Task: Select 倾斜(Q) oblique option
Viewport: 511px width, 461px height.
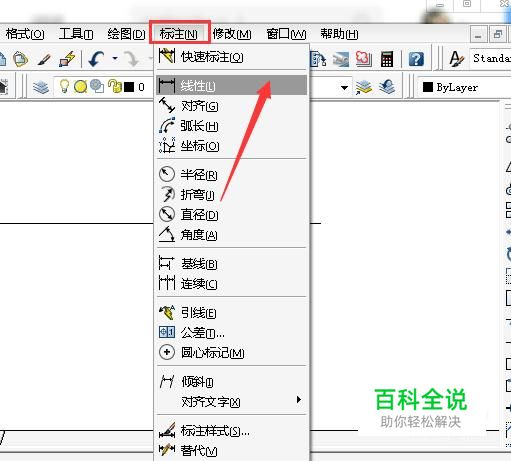Action: pos(231,381)
